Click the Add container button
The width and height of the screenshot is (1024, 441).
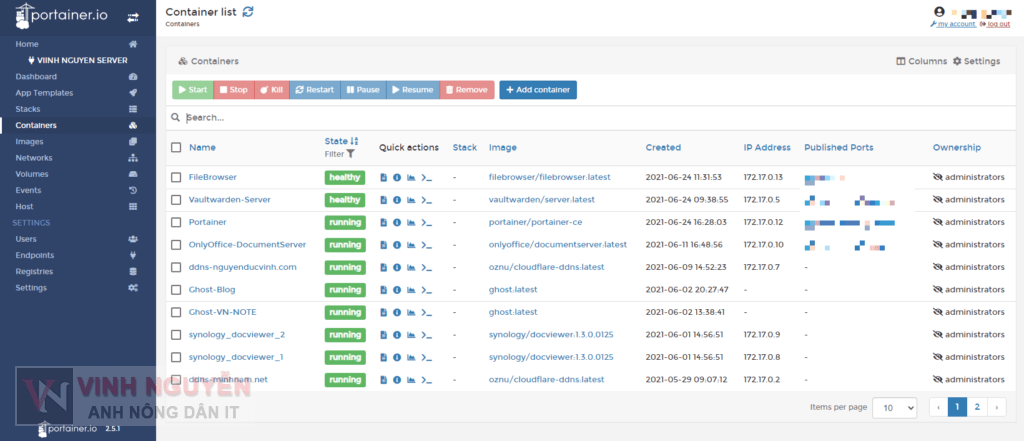(x=538, y=90)
